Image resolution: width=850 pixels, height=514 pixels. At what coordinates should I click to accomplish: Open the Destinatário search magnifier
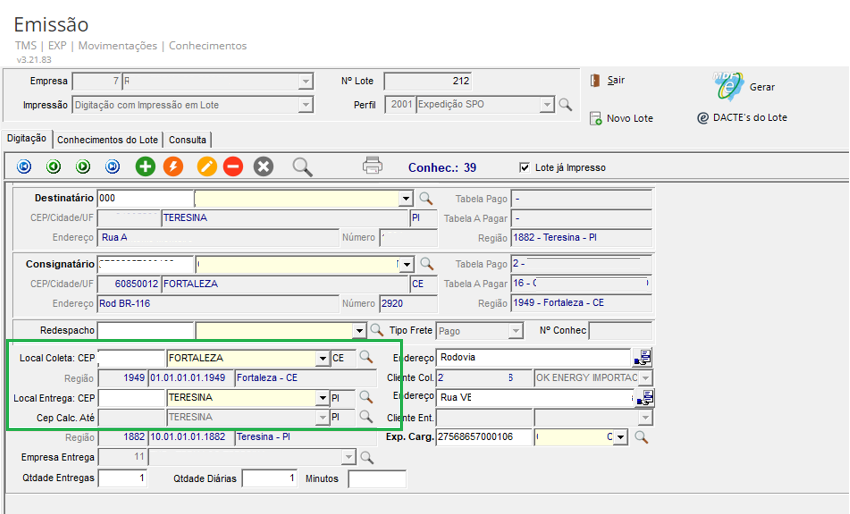point(426,198)
